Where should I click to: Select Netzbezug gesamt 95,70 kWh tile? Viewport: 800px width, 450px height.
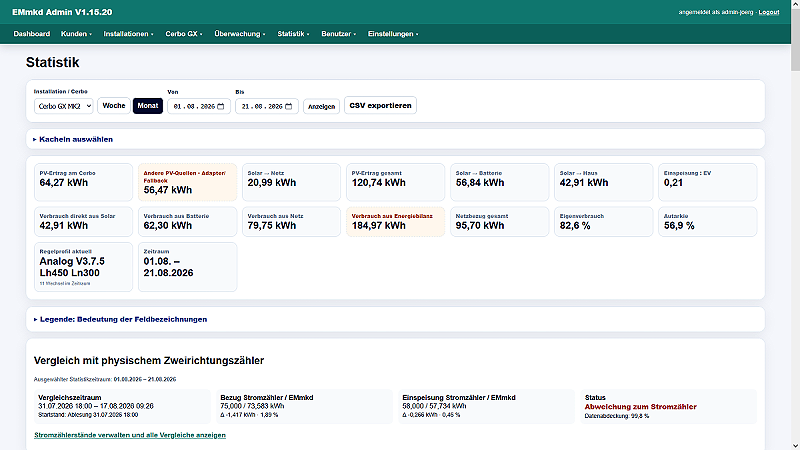(499, 221)
